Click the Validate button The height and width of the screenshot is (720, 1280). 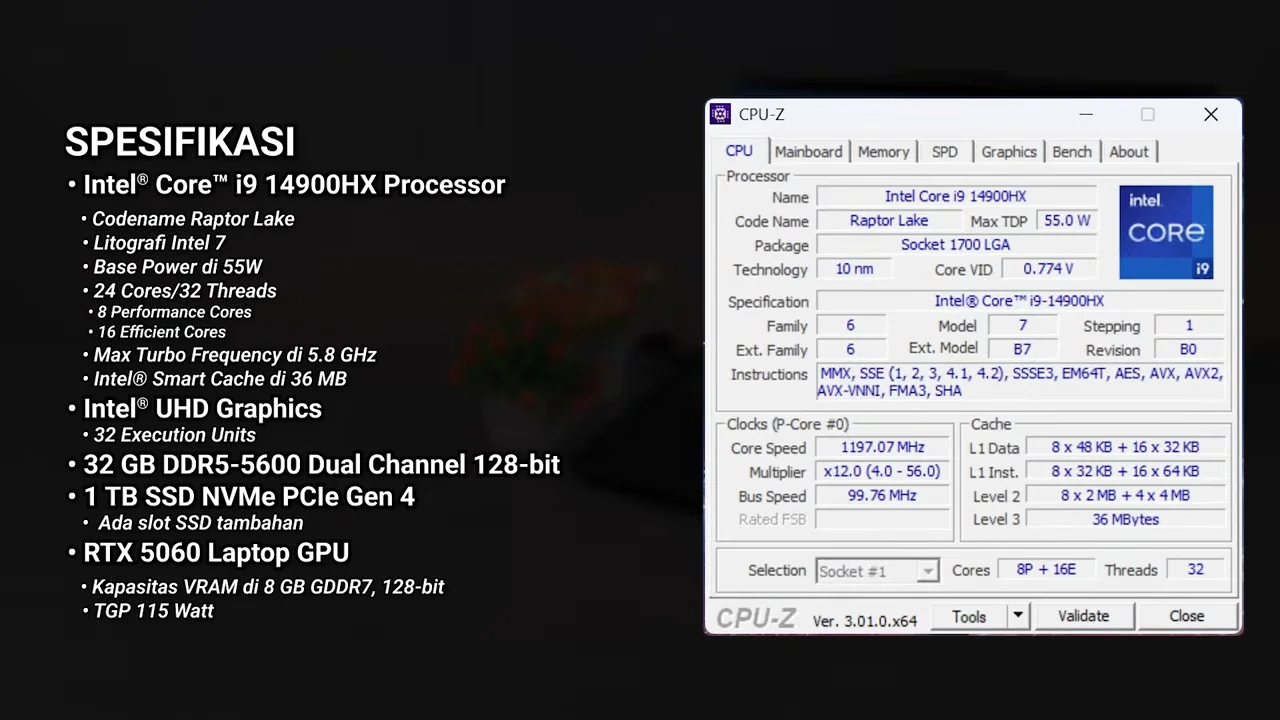[x=1083, y=616]
